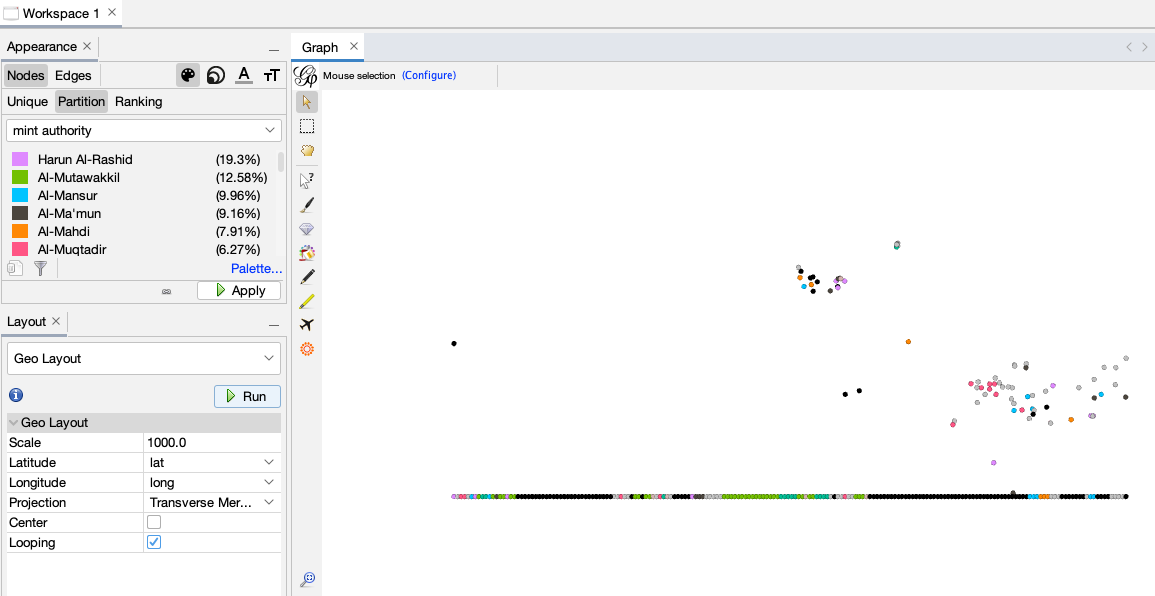The width and height of the screenshot is (1155, 596).
Task: Minimize the Appearance panel
Action: [274, 50]
